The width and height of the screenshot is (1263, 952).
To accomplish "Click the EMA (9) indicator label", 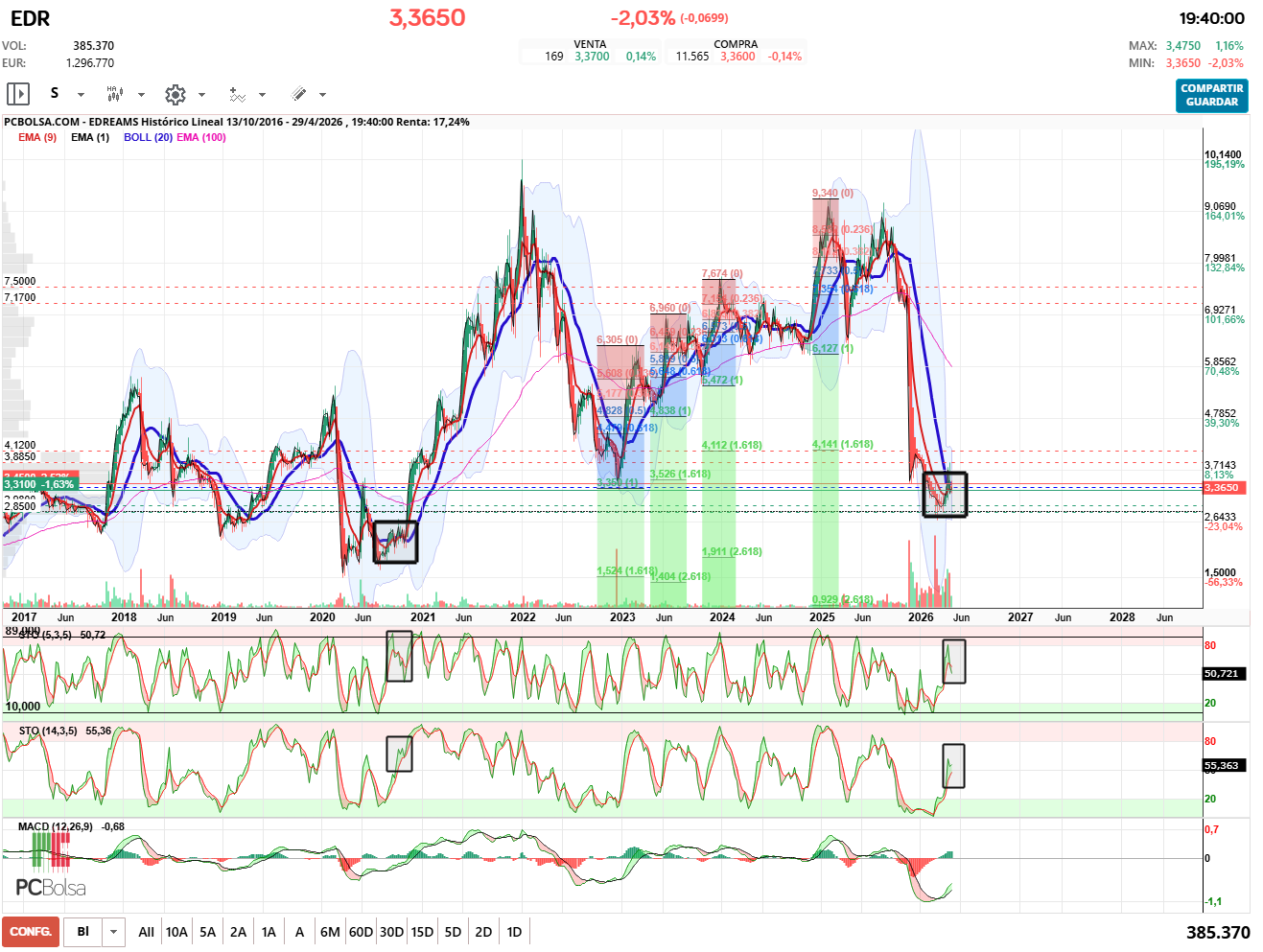I will point(37,137).
